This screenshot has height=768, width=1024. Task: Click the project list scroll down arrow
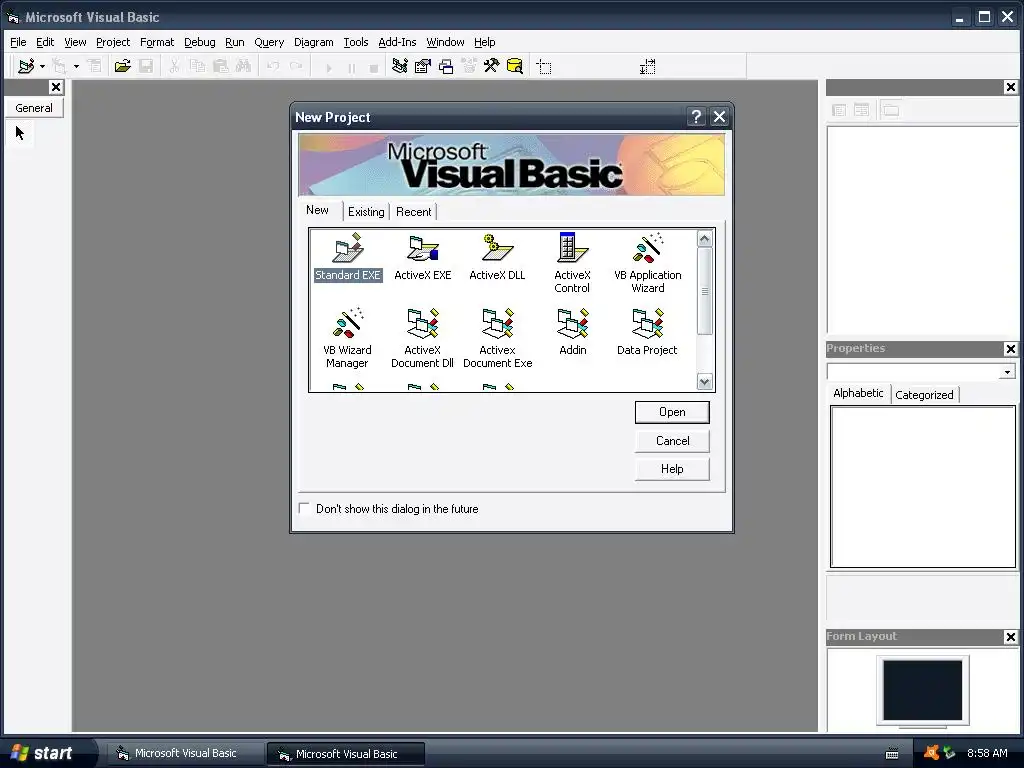(704, 381)
